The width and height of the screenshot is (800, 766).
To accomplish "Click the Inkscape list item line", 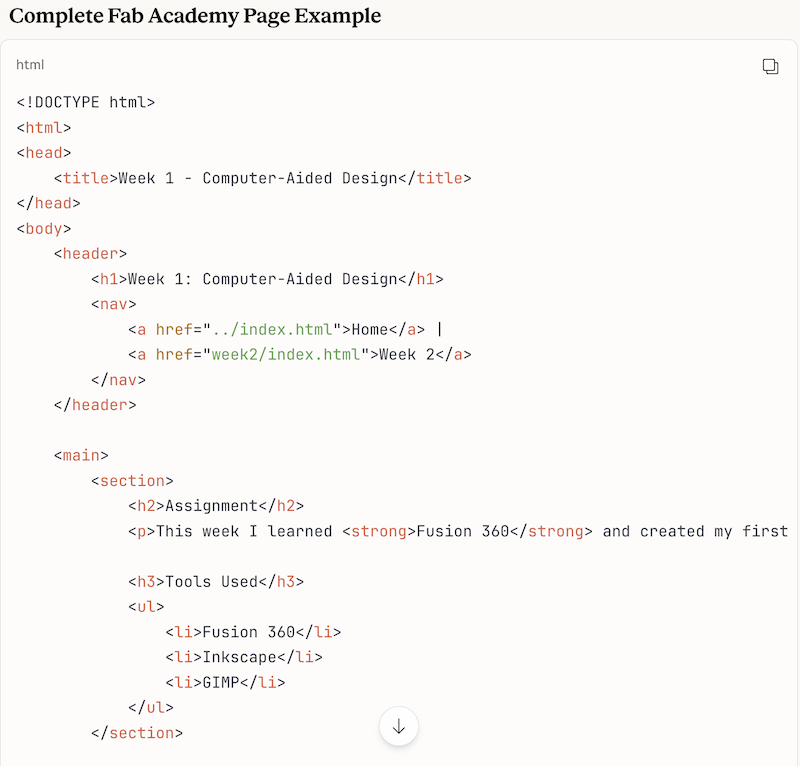I will [x=243, y=657].
